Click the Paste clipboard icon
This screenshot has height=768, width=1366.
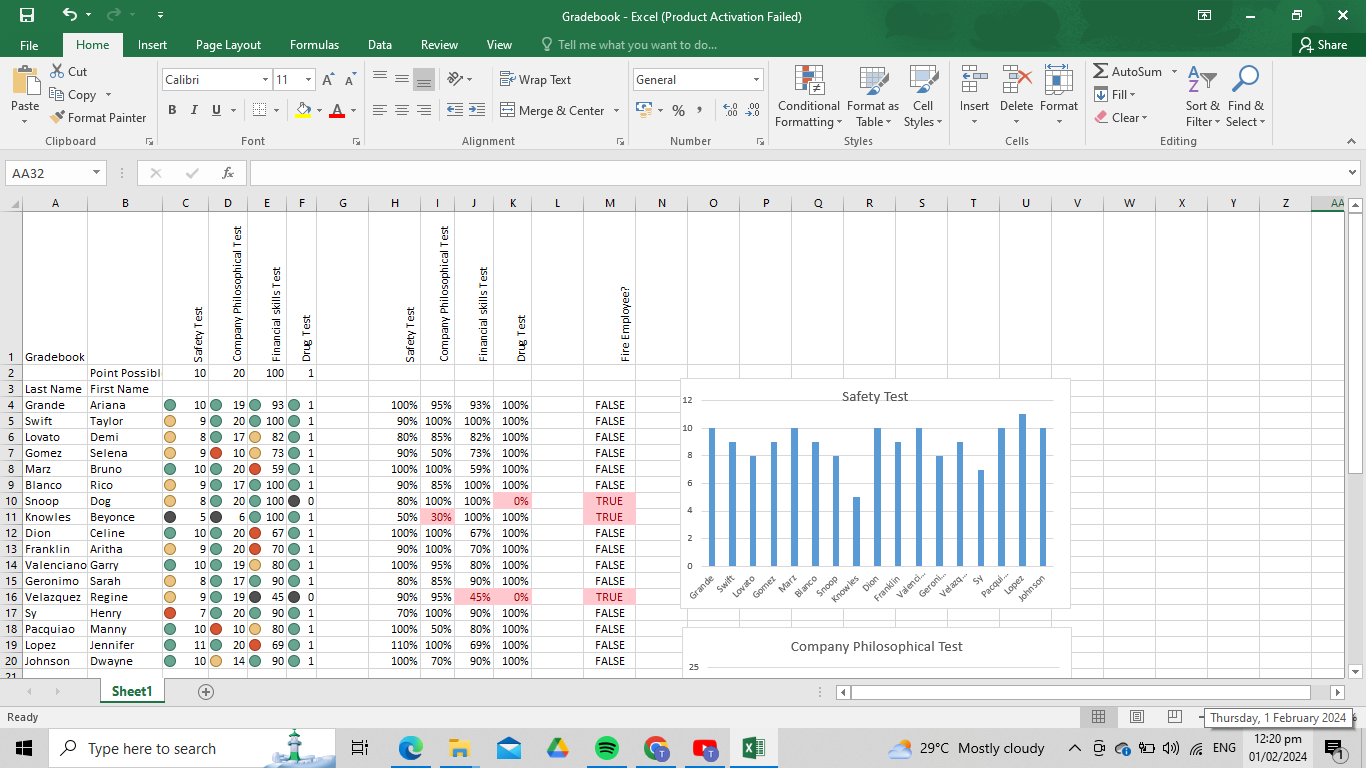[x=25, y=82]
